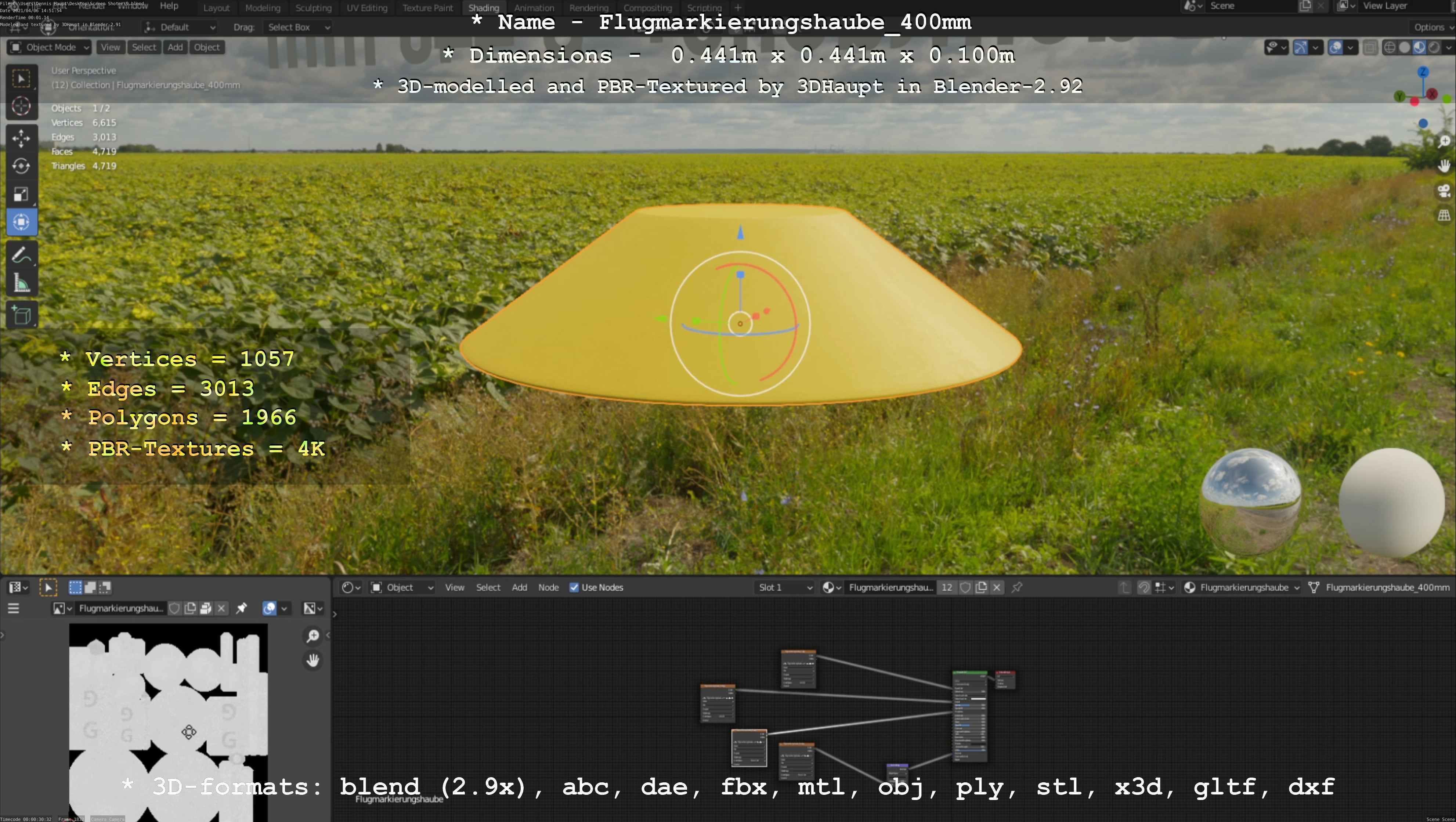Viewport: 1456px width, 822px height.
Task: Switch to Rendered viewport shading
Action: 1434,47
